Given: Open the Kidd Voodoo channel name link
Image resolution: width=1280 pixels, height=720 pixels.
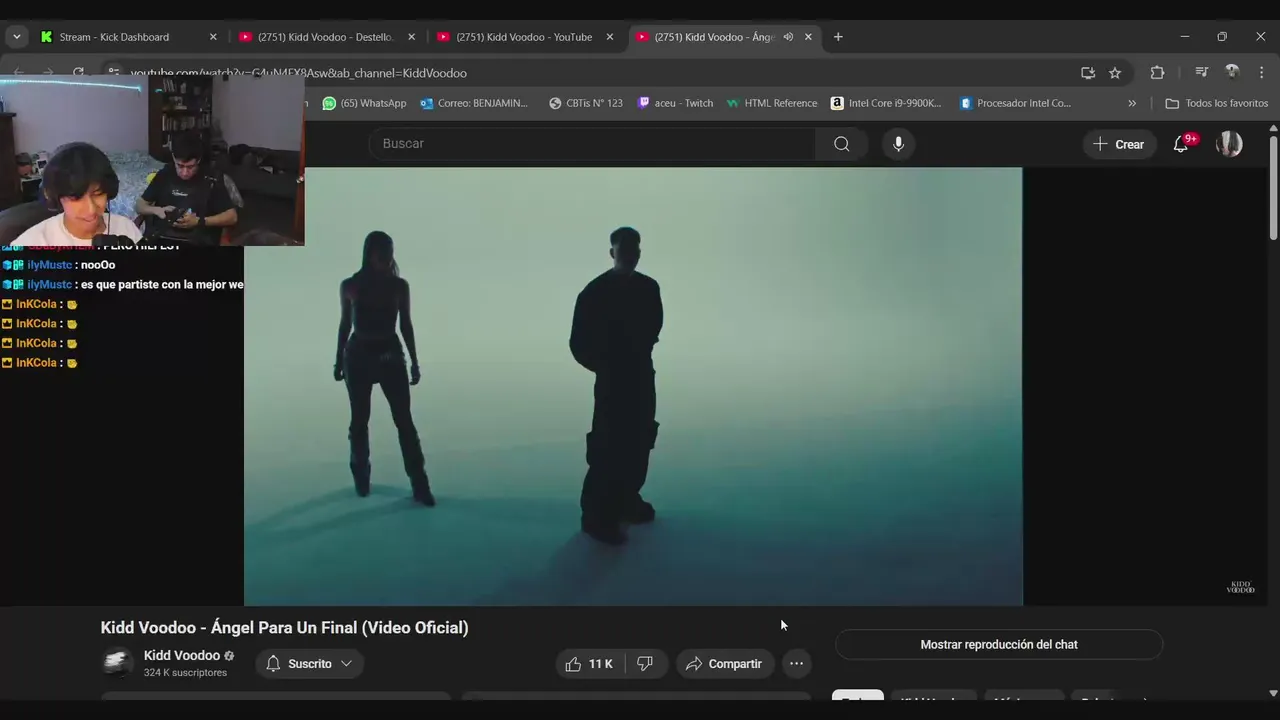Looking at the screenshot, I should 182,656.
